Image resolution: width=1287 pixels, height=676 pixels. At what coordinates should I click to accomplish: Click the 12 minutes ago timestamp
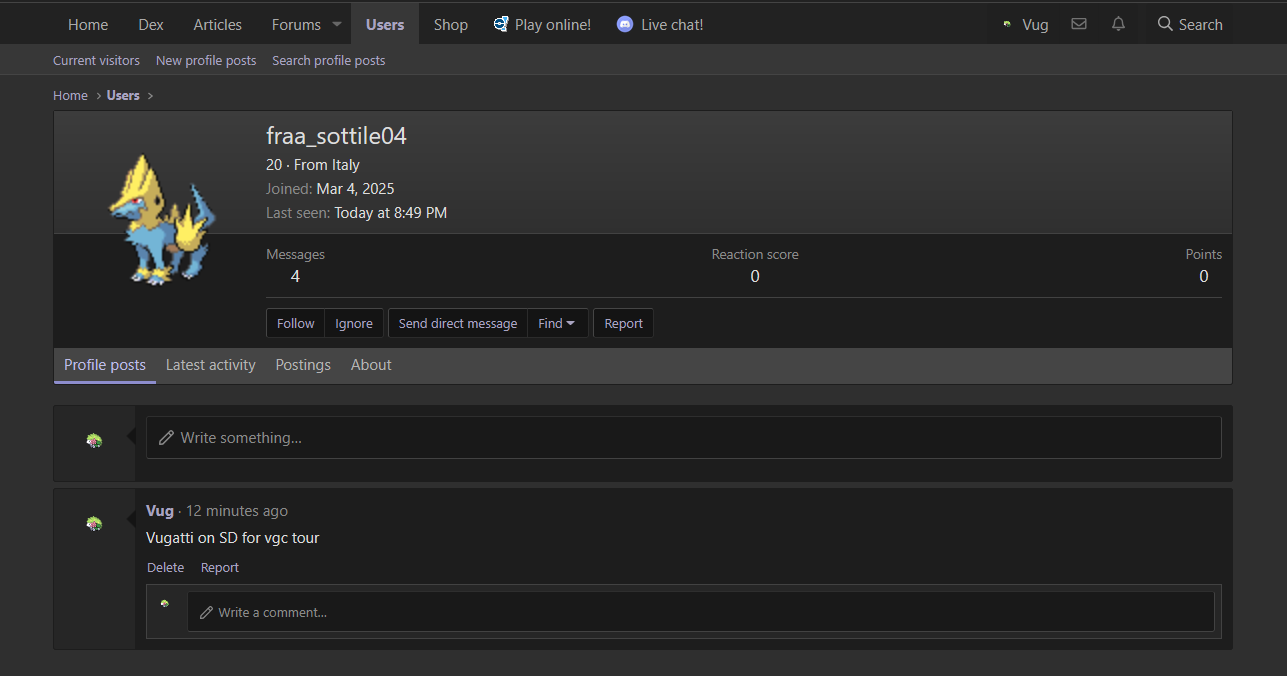click(237, 510)
